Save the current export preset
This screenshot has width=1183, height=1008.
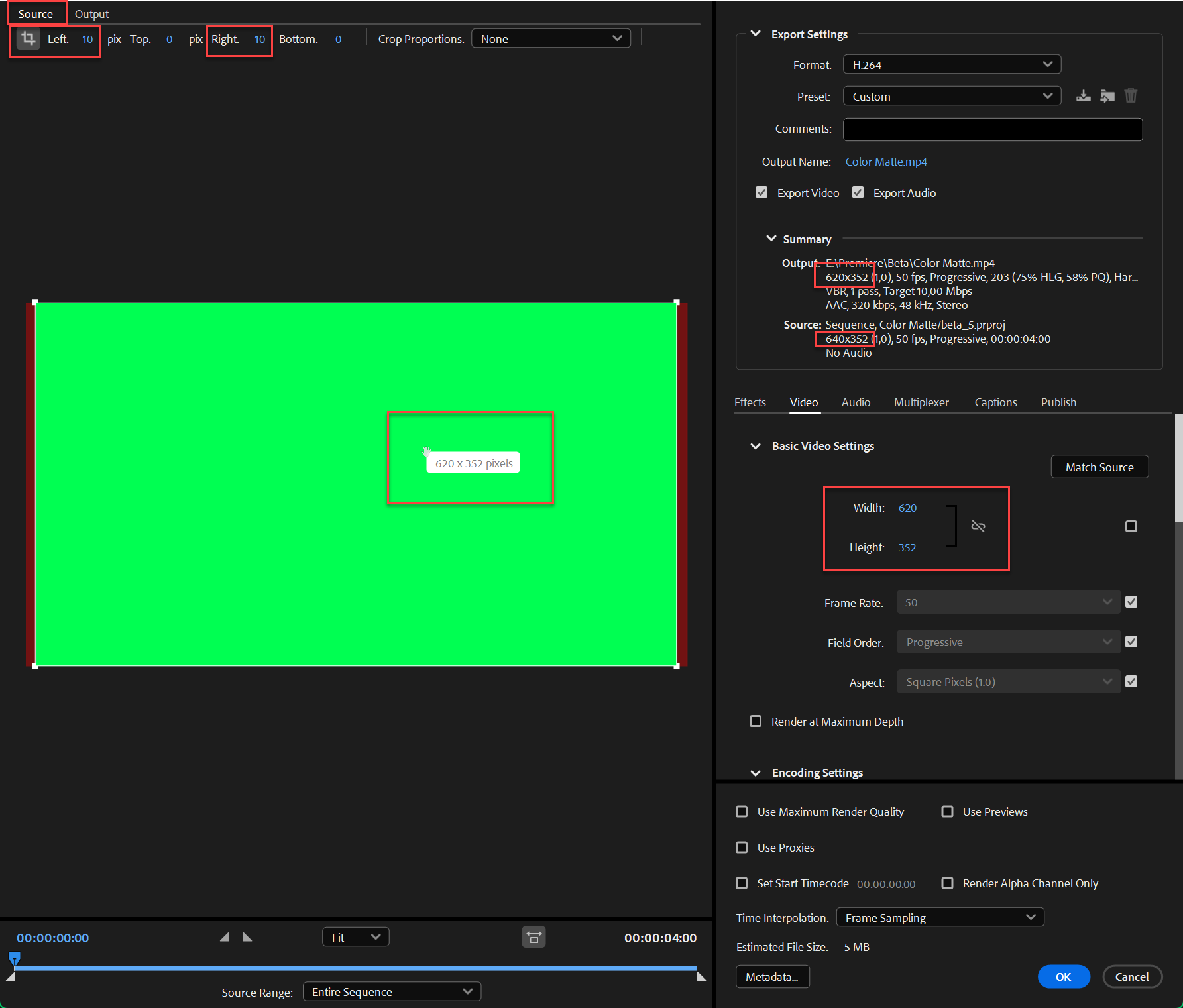1083,95
